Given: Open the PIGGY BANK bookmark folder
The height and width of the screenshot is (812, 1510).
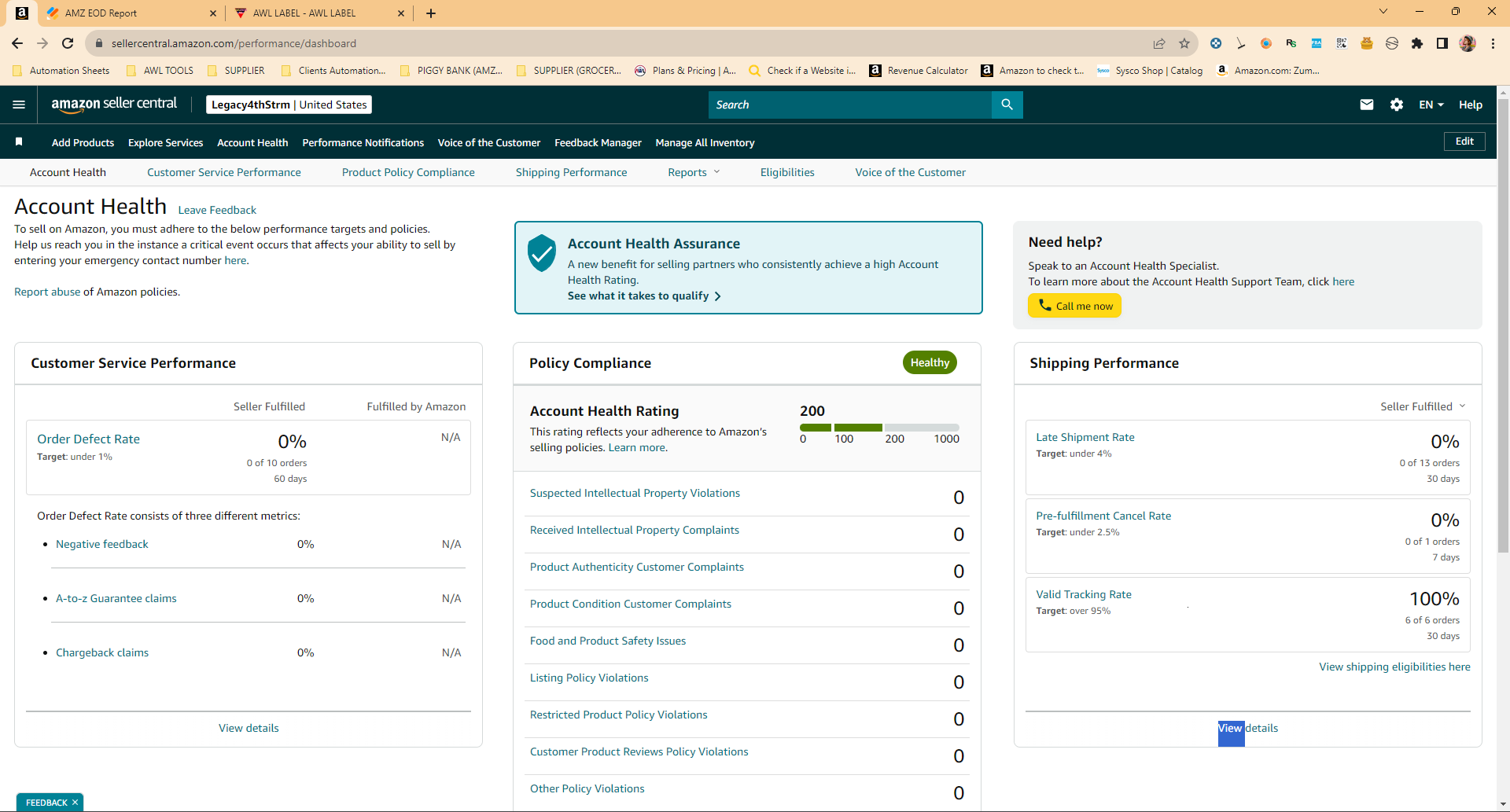Looking at the screenshot, I should 451,71.
